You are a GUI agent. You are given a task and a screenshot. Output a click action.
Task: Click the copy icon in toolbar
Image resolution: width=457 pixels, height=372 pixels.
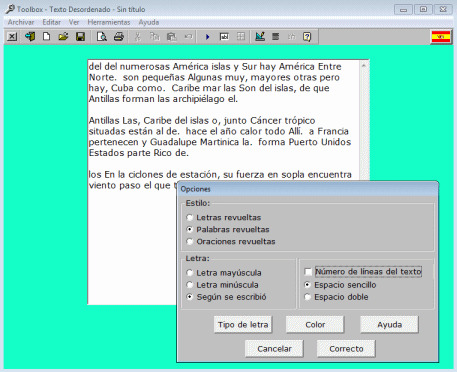pos(155,37)
